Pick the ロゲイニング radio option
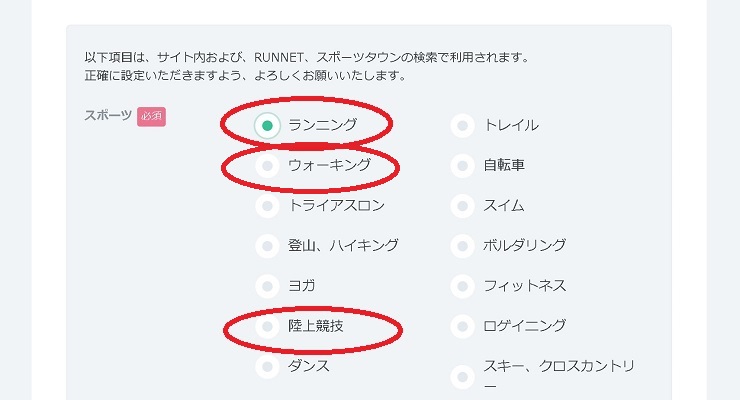Viewport: 740px width, 400px height. (462, 326)
